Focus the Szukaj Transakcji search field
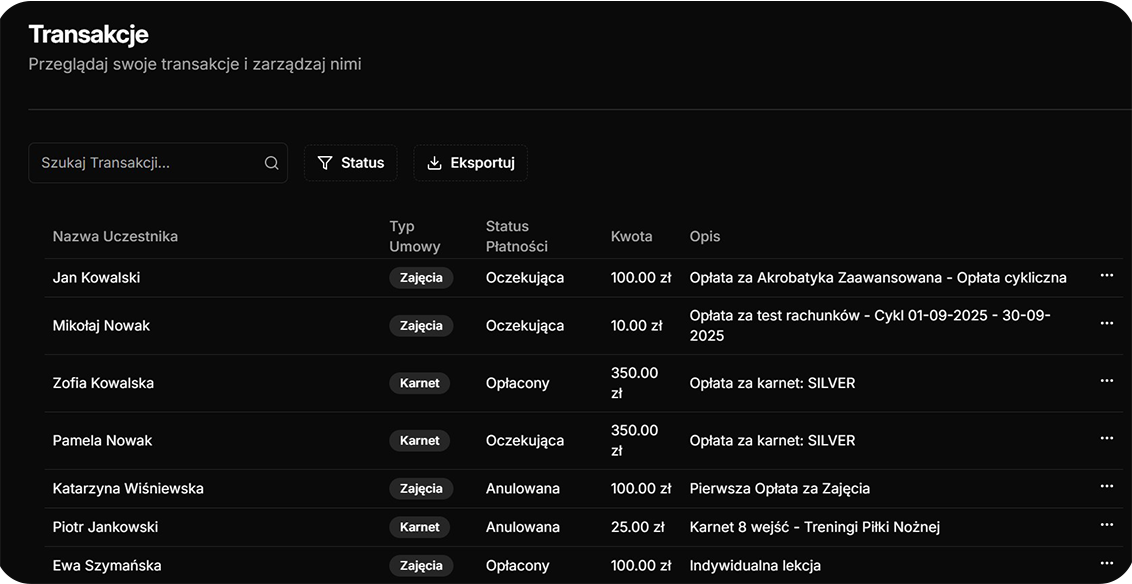This screenshot has width=1132, height=584. point(148,163)
